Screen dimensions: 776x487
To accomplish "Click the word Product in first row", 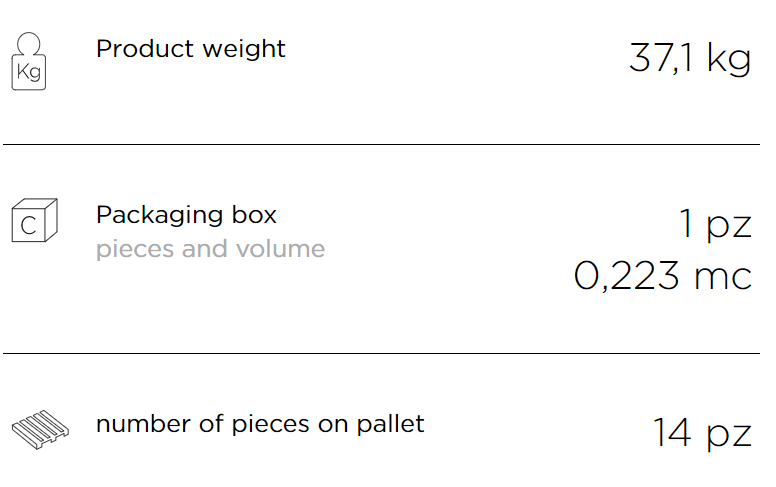I will 145,49.
